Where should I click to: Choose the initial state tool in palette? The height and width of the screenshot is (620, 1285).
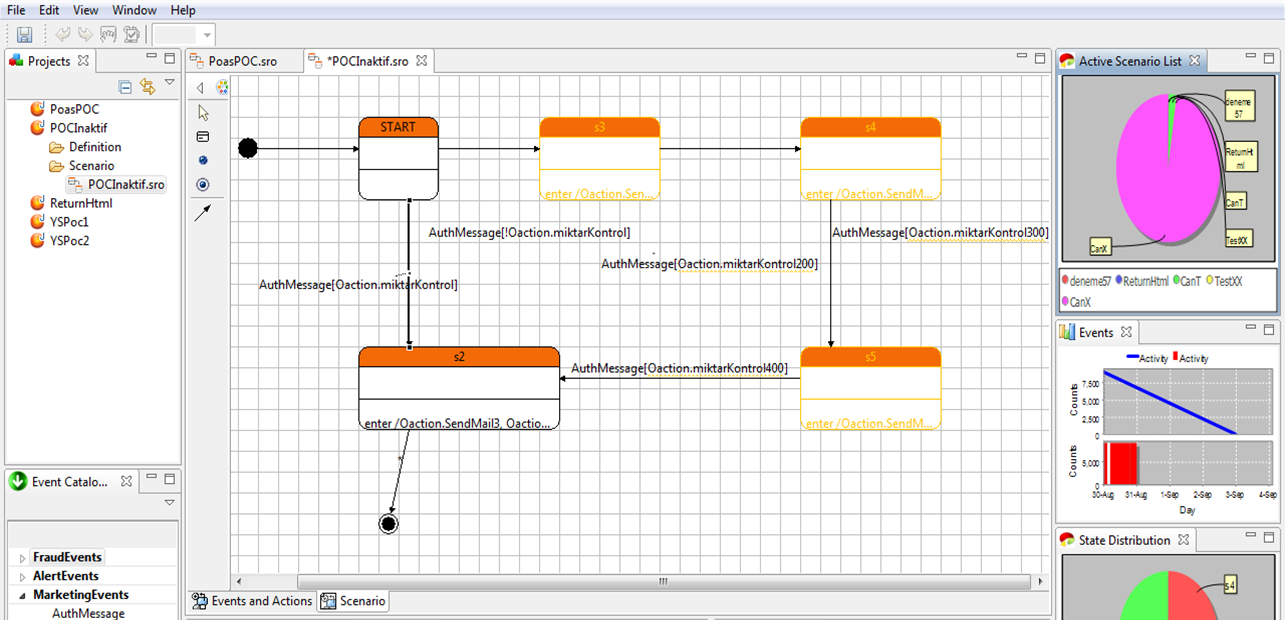point(204,160)
